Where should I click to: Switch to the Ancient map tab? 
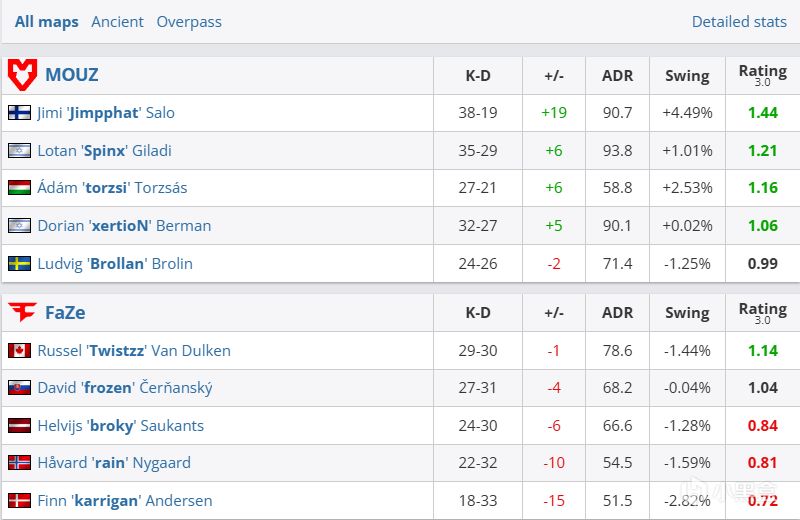tap(117, 21)
